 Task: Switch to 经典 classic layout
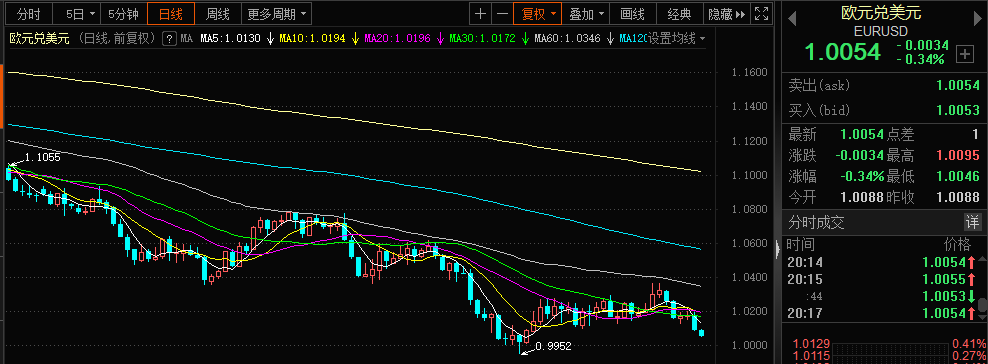point(679,13)
